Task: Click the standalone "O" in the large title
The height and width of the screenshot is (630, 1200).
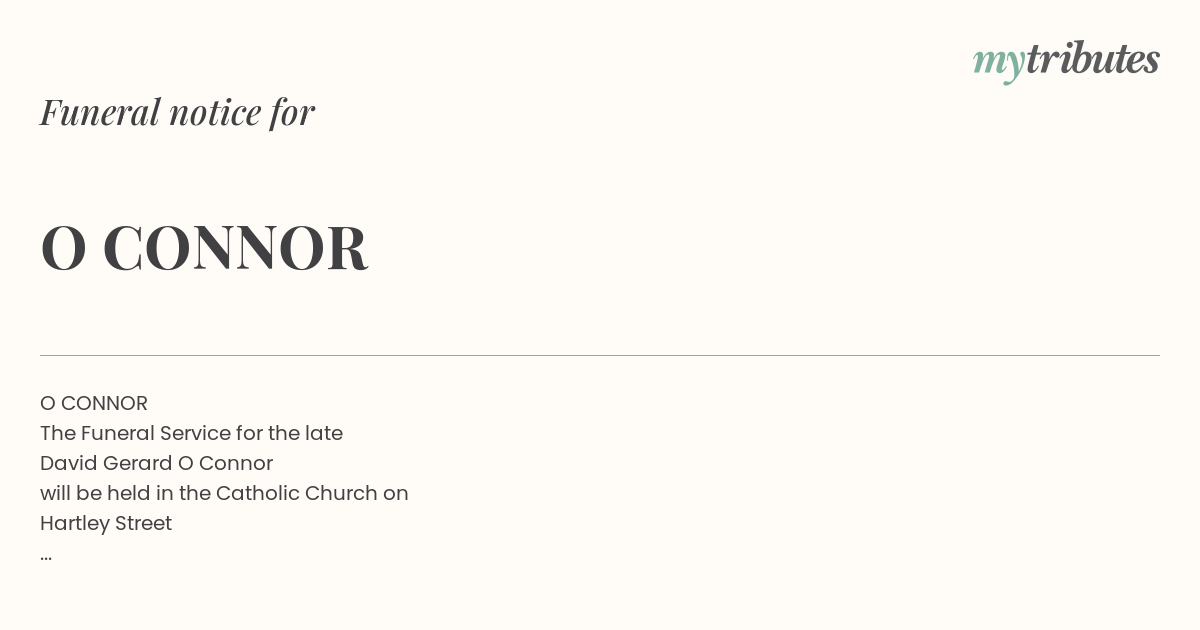Action: point(63,248)
